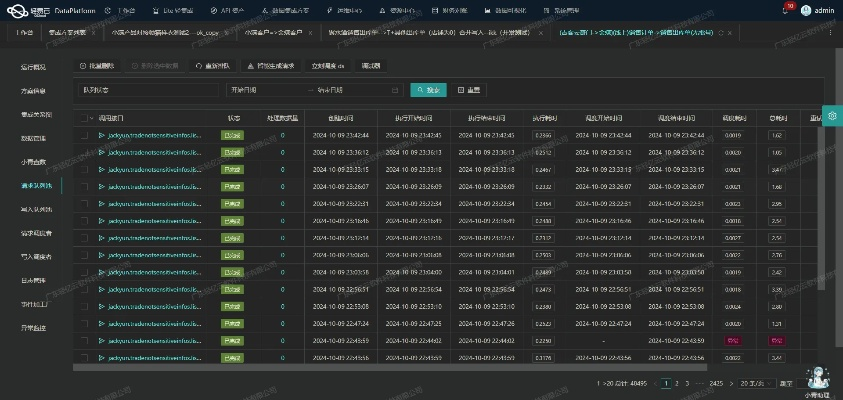This screenshot has width=843, height=400.
Task: Open the notification bell with red badge
Action: click(x=786, y=9)
